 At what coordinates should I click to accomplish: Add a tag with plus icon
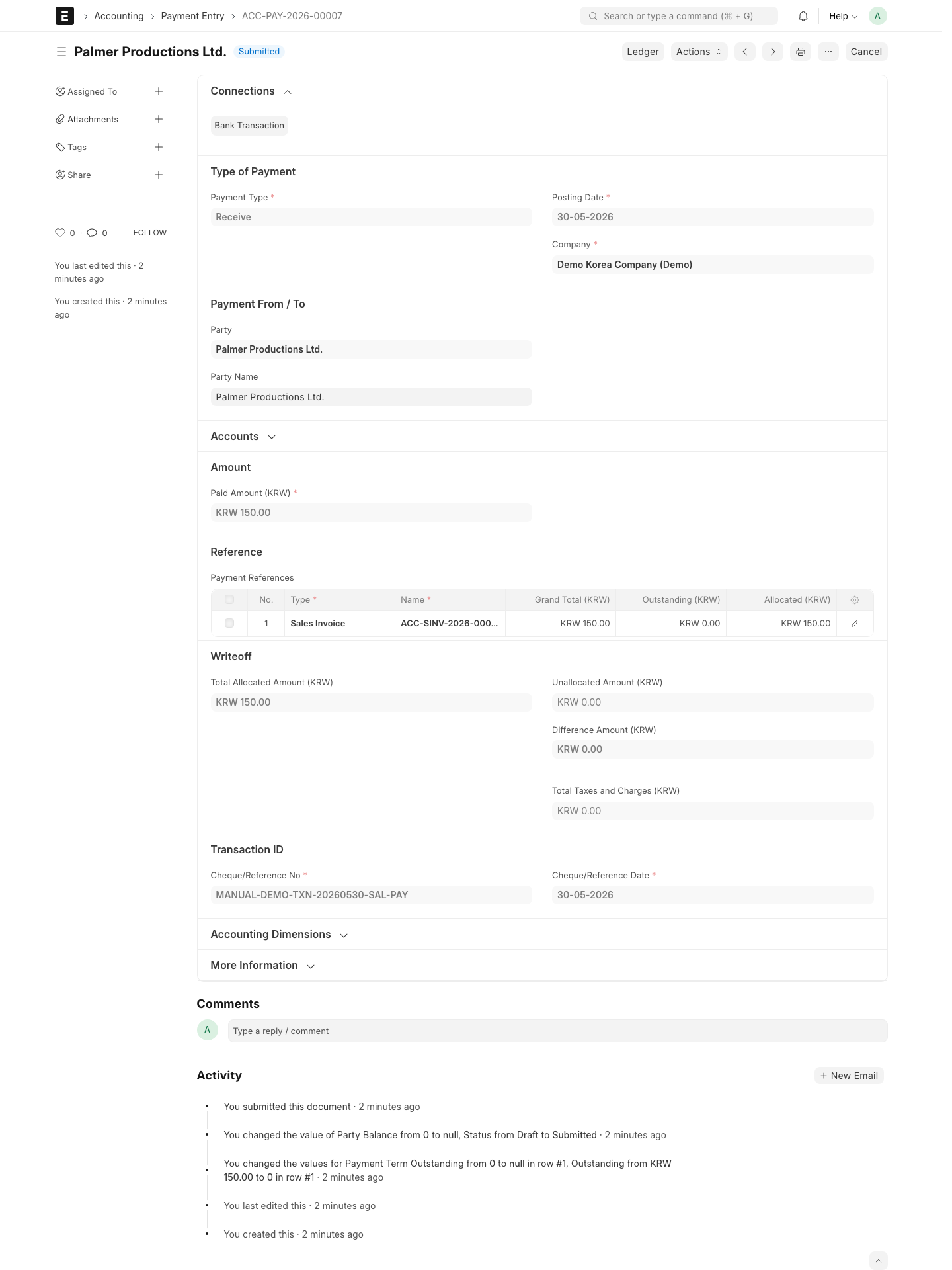tap(159, 147)
